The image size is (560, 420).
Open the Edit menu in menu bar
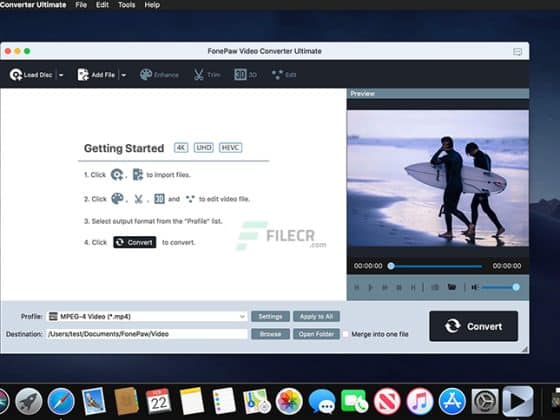coord(102,5)
